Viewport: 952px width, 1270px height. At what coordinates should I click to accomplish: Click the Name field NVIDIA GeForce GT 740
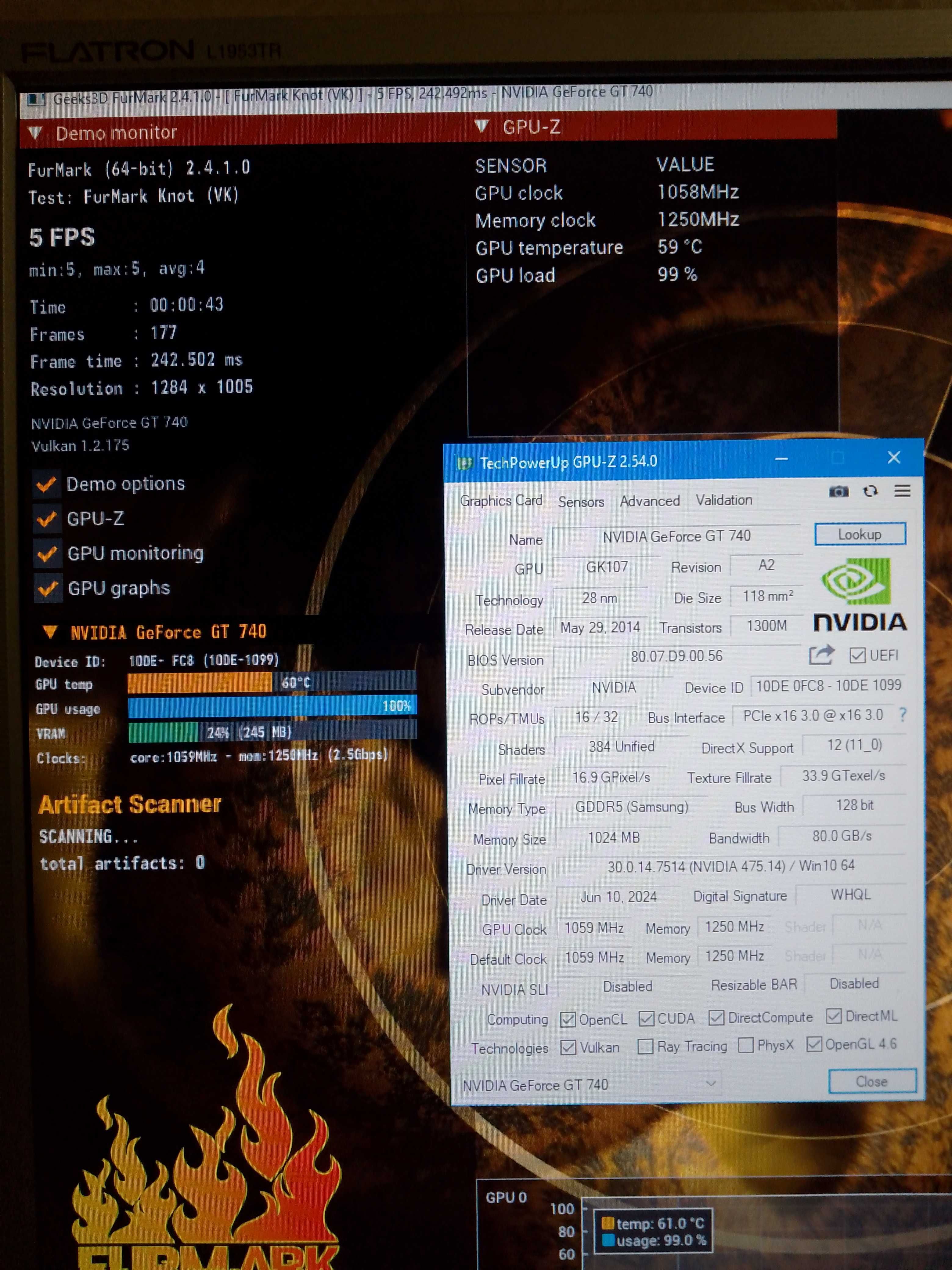[x=676, y=536]
